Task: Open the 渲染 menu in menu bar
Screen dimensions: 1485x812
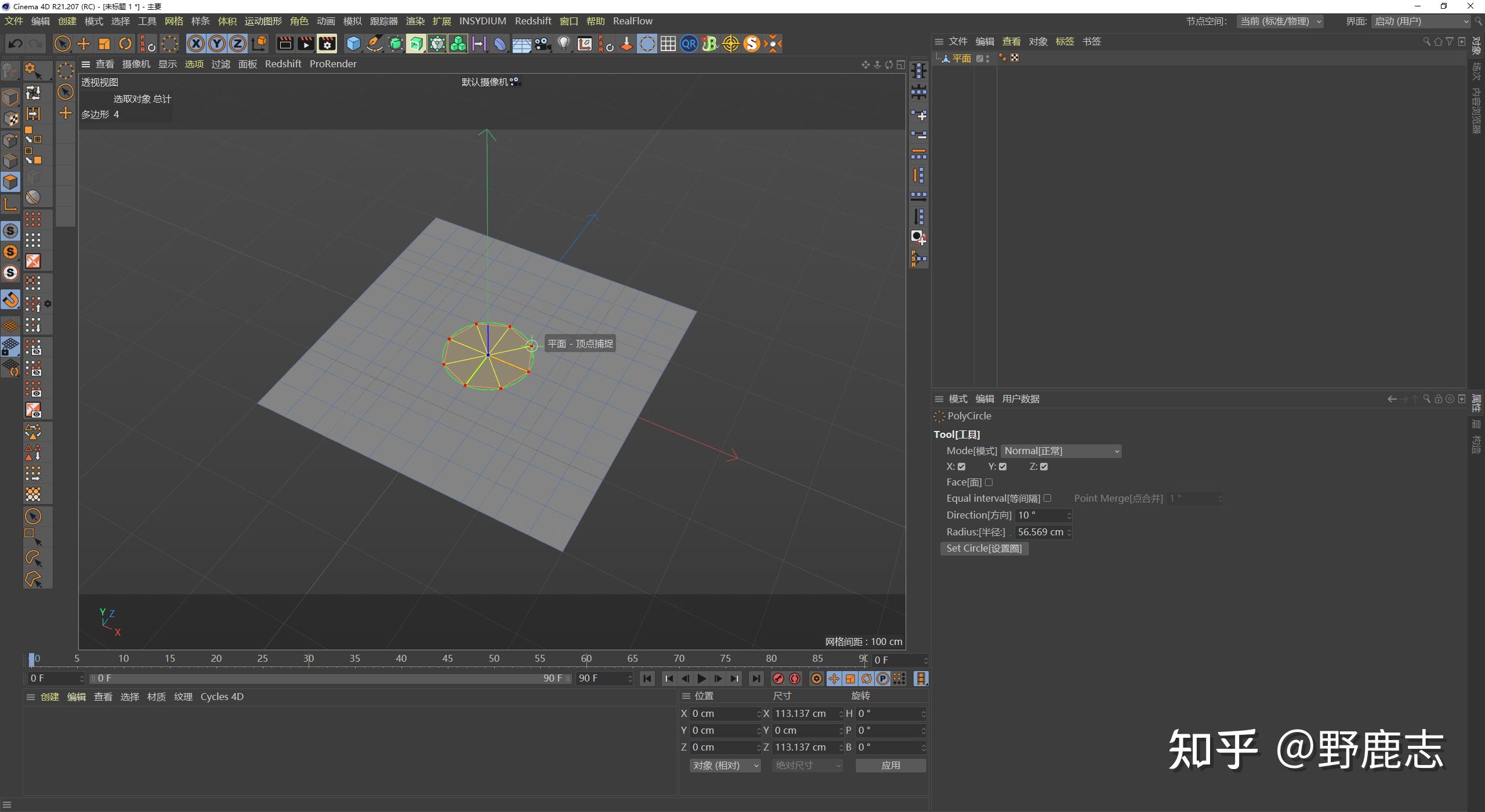Action: 415,21
